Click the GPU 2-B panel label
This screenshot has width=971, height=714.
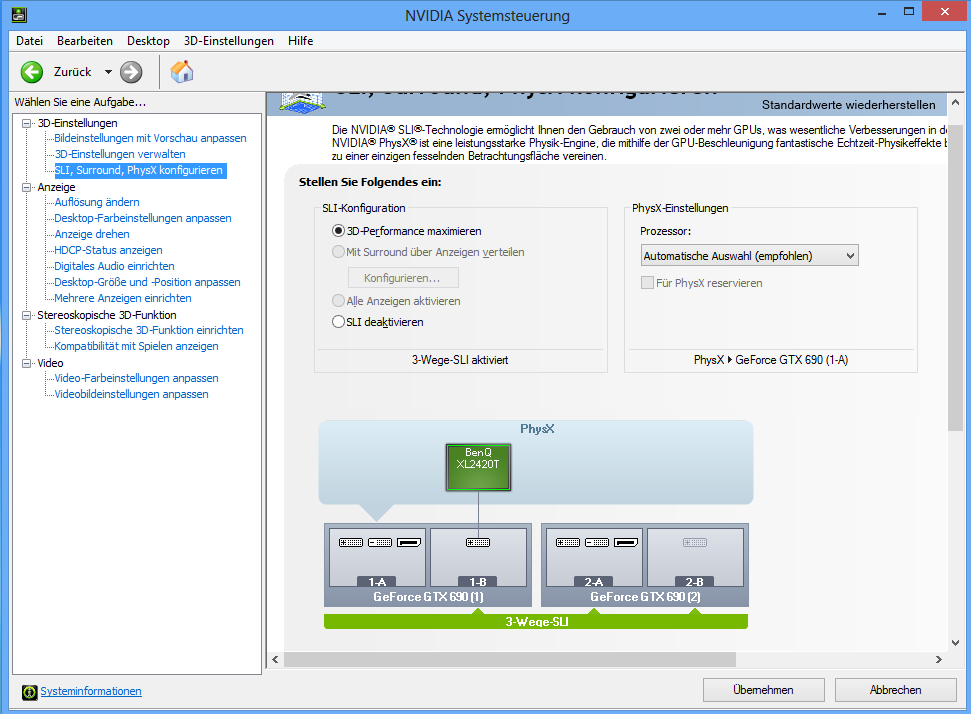695,581
